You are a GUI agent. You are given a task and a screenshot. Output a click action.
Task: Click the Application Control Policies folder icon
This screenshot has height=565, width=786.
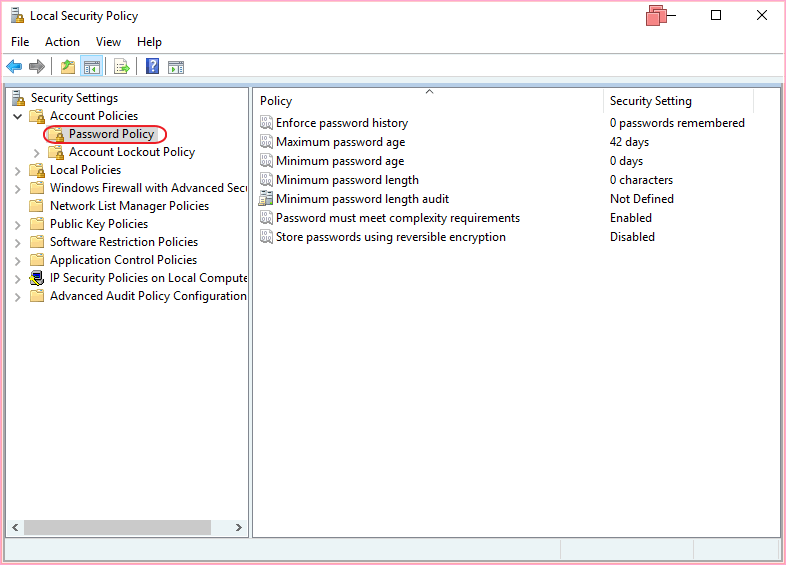tap(37, 260)
